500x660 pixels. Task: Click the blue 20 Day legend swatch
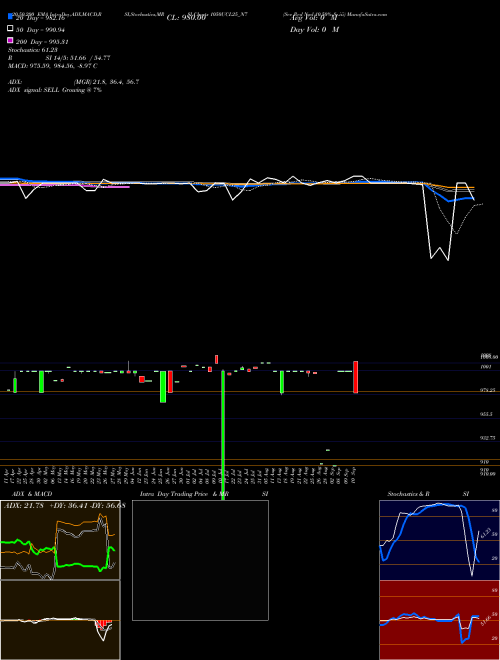11,17
